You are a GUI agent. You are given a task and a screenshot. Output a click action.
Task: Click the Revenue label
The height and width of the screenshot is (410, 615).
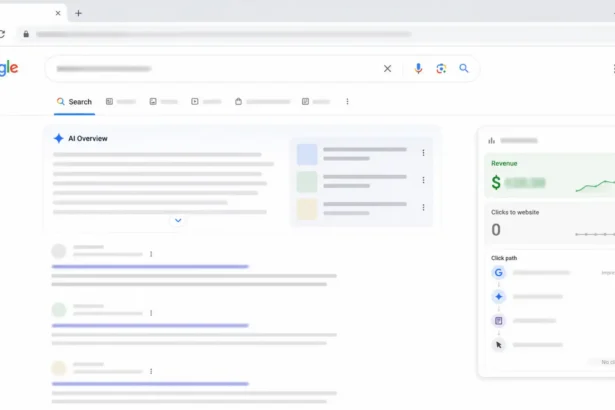(504, 163)
